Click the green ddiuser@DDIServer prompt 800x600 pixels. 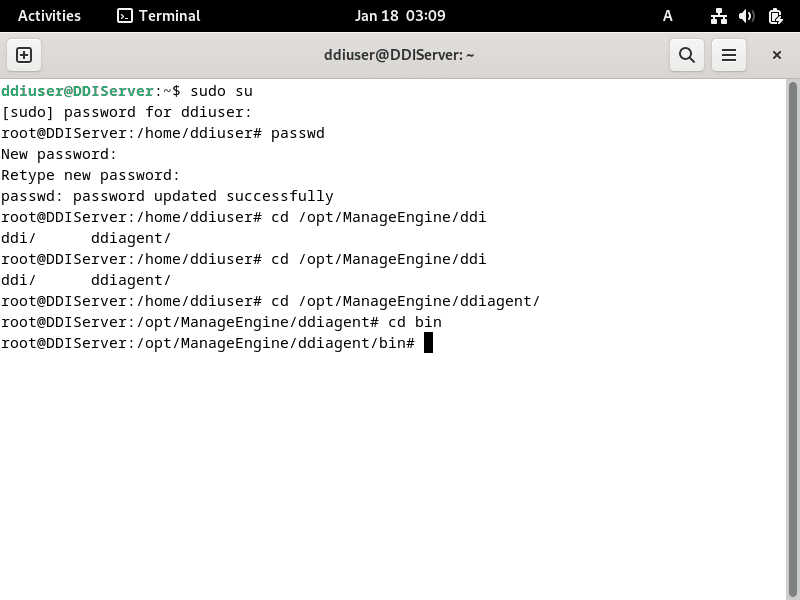(78, 91)
